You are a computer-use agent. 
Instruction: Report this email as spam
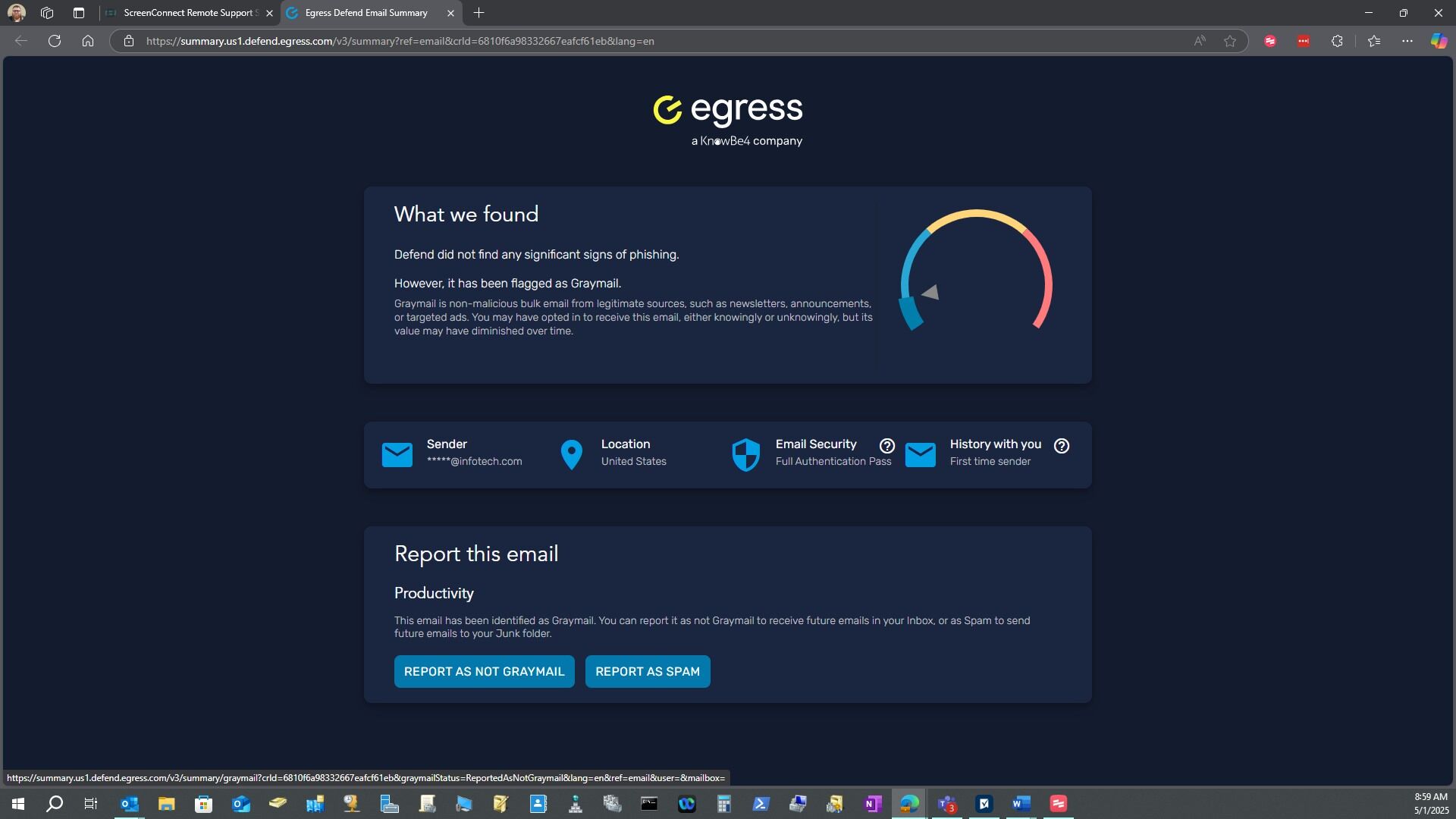tap(648, 671)
